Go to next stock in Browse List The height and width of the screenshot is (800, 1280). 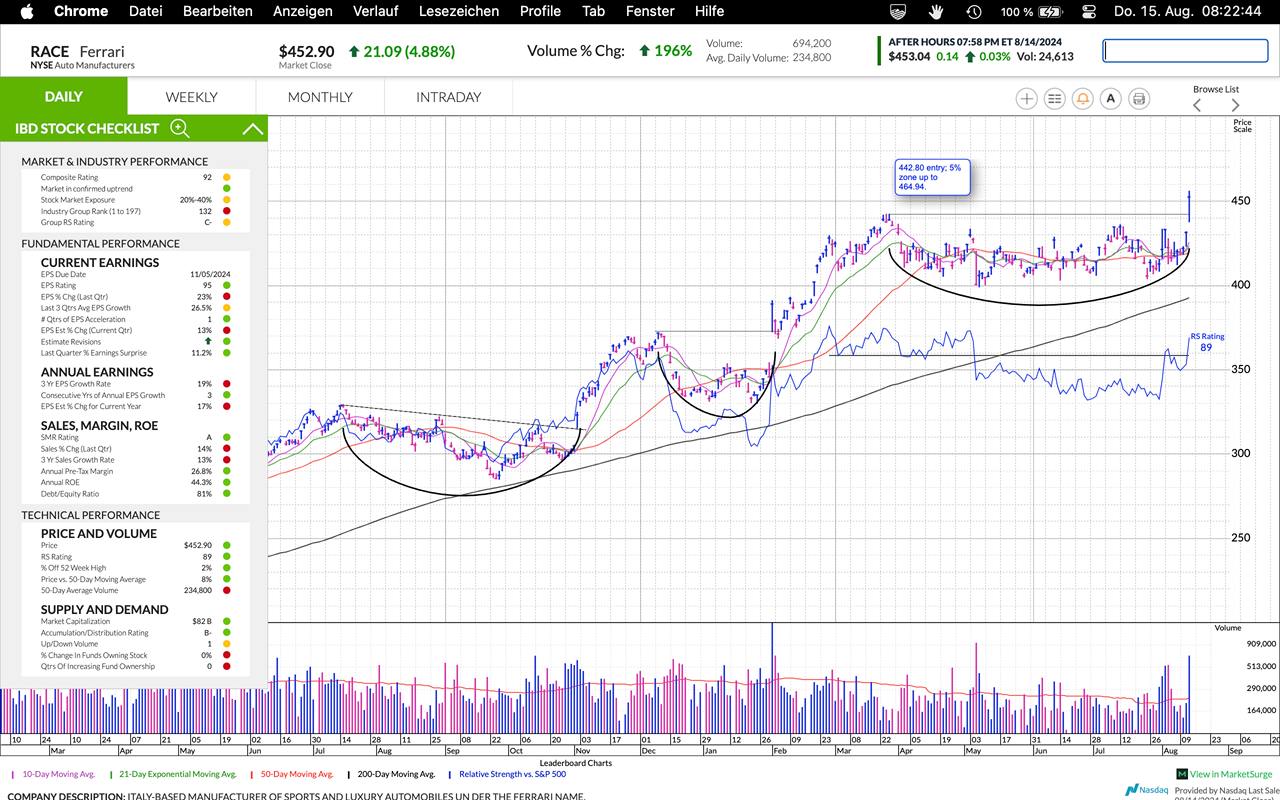tap(1235, 105)
